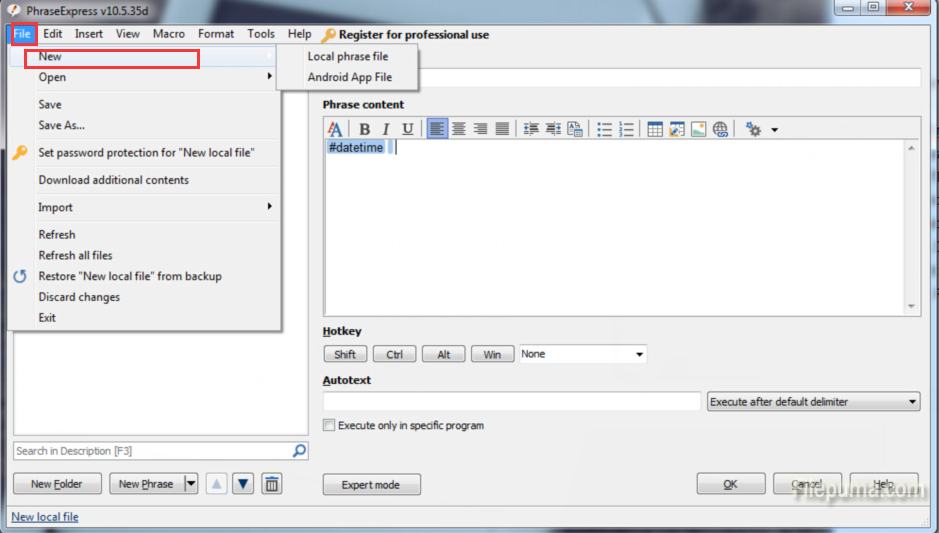The image size is (939, 533).
Task: Click the Underline formatting icon
Action: point(407,129)
